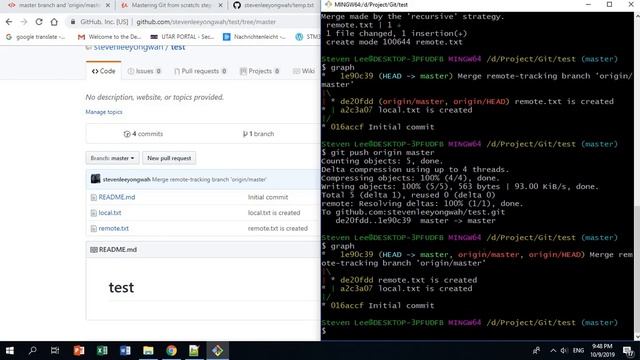Open the latest commit message 'Merge remote-tracking branch'
Screen dimensions: 640x360
(209, 180)
